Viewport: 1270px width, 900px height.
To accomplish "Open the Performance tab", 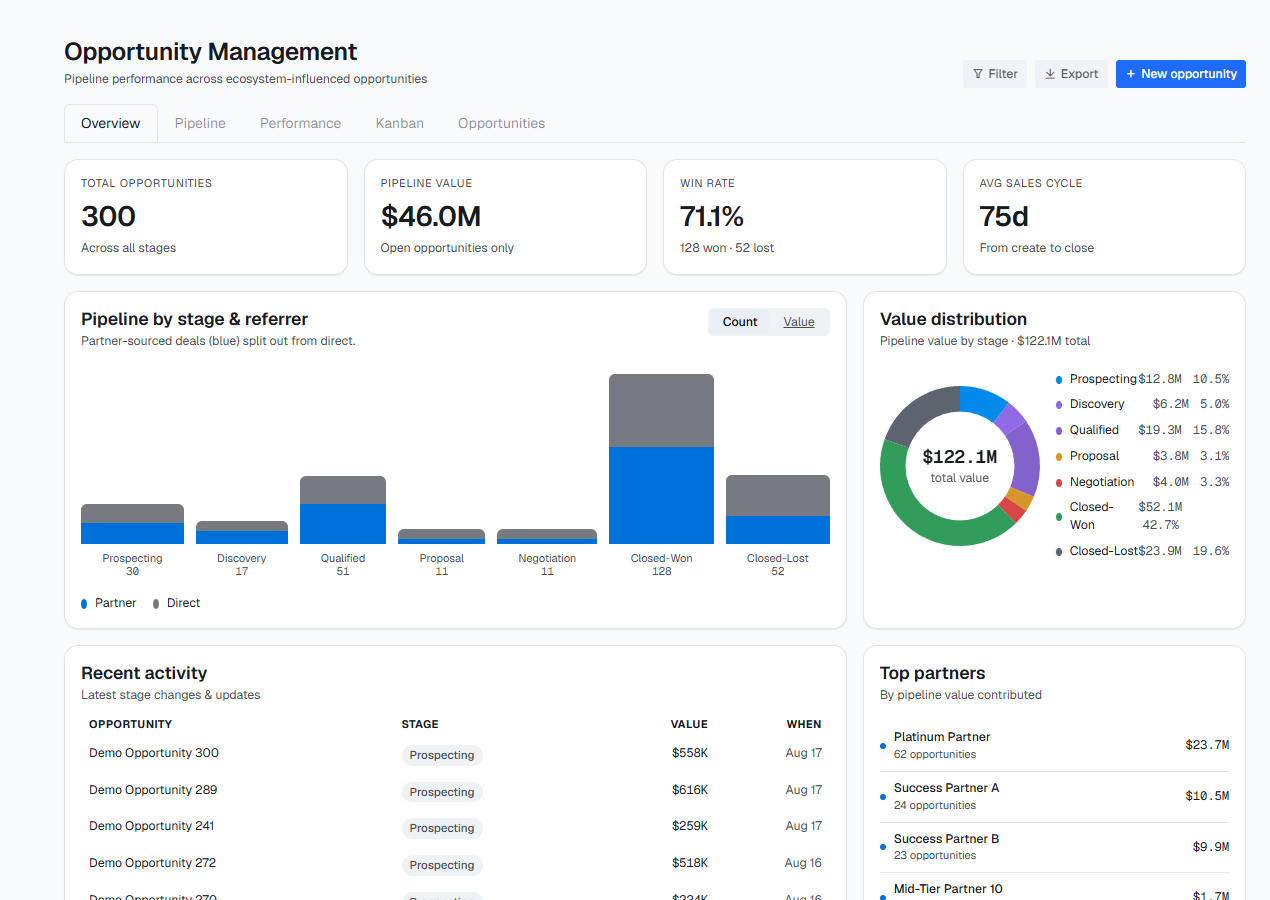I will pos(300,123).
